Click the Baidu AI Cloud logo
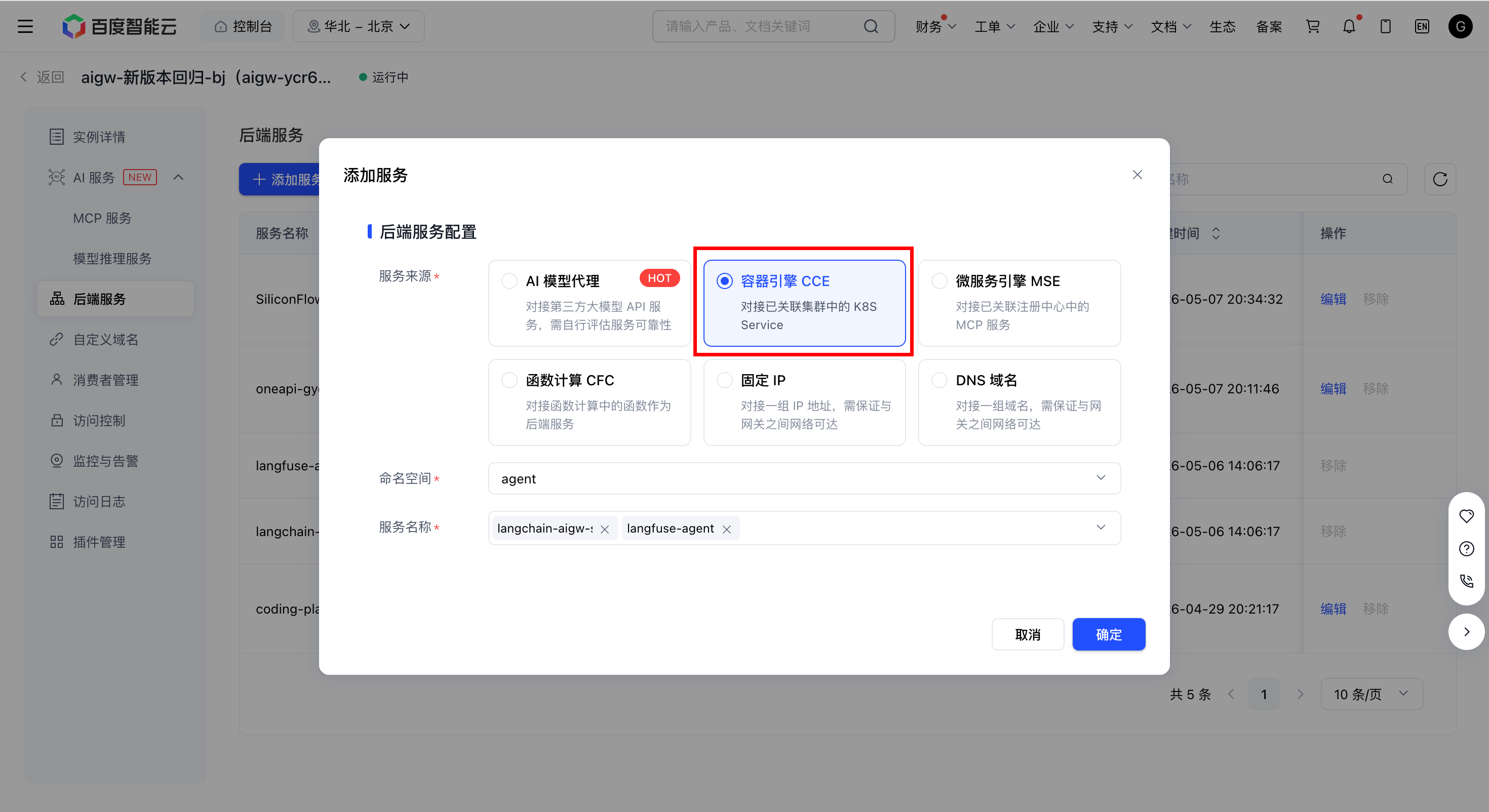 tap(120, 27)
